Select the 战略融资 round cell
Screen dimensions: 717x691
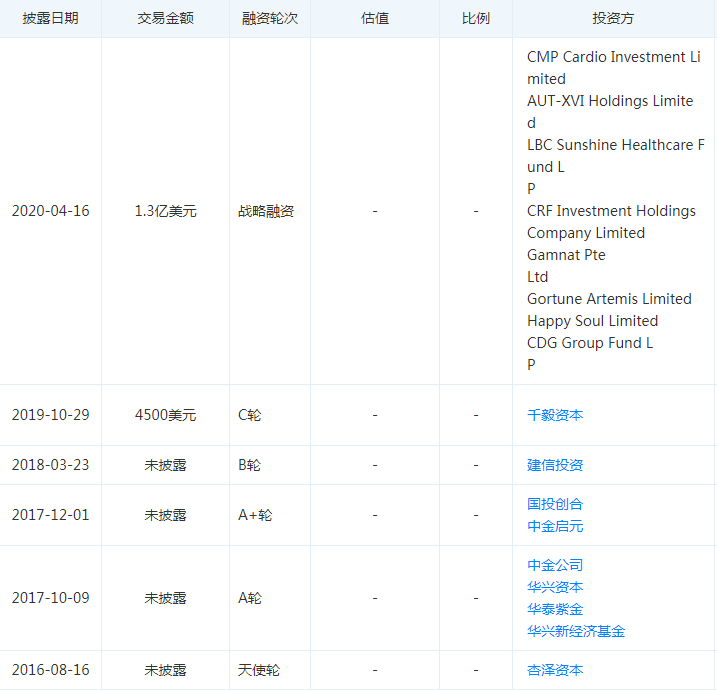pos(266,211)
